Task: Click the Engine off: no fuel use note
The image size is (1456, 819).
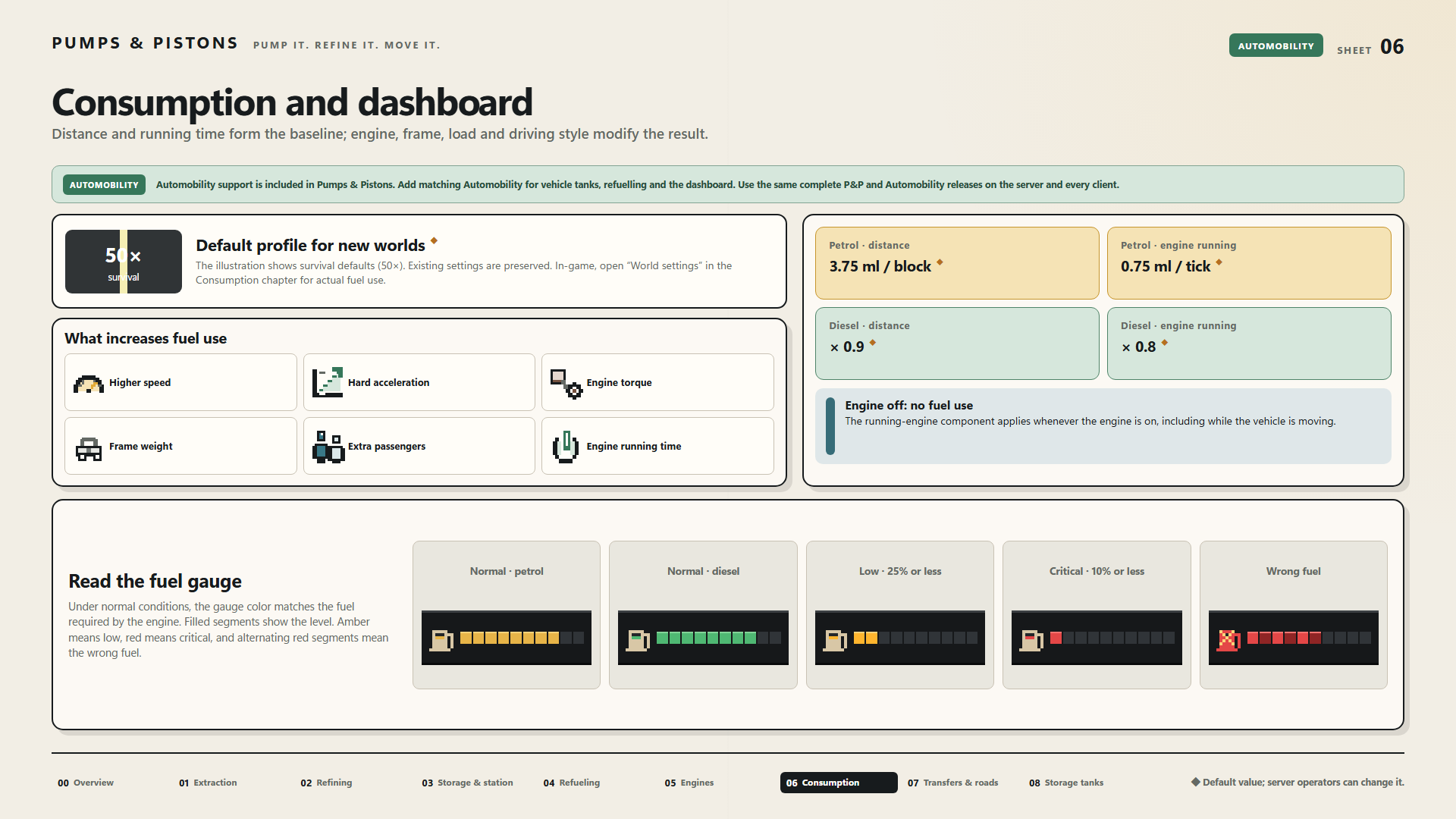Action: (x=1103, y=426)
